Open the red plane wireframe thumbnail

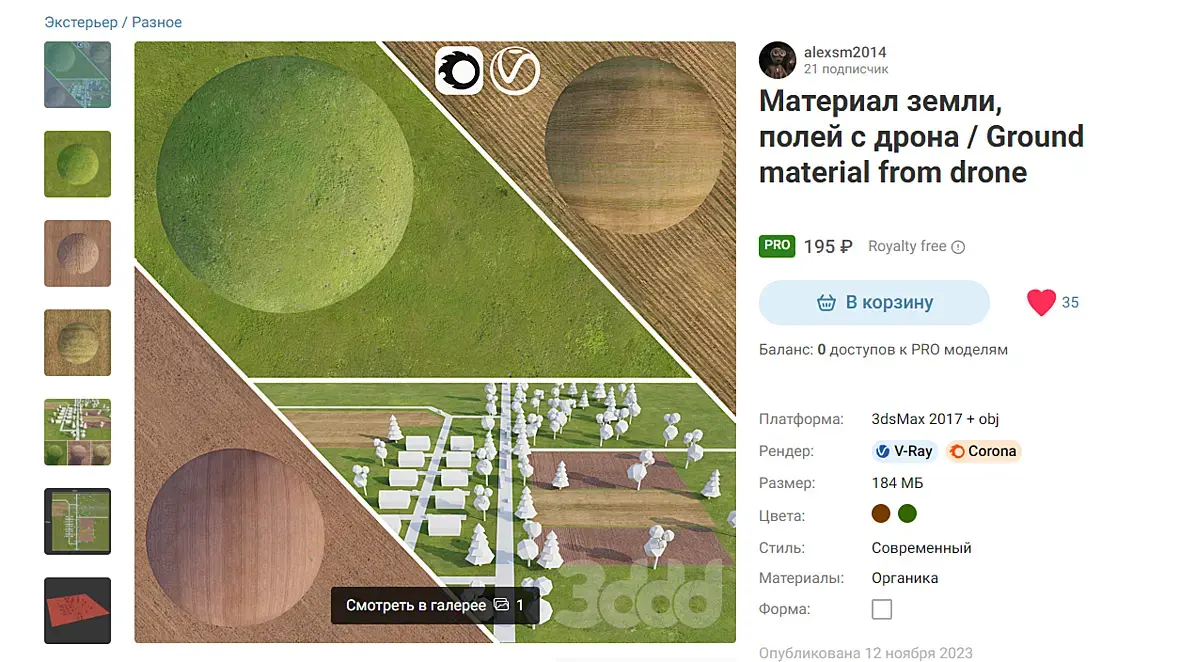[x=78, y=611]
